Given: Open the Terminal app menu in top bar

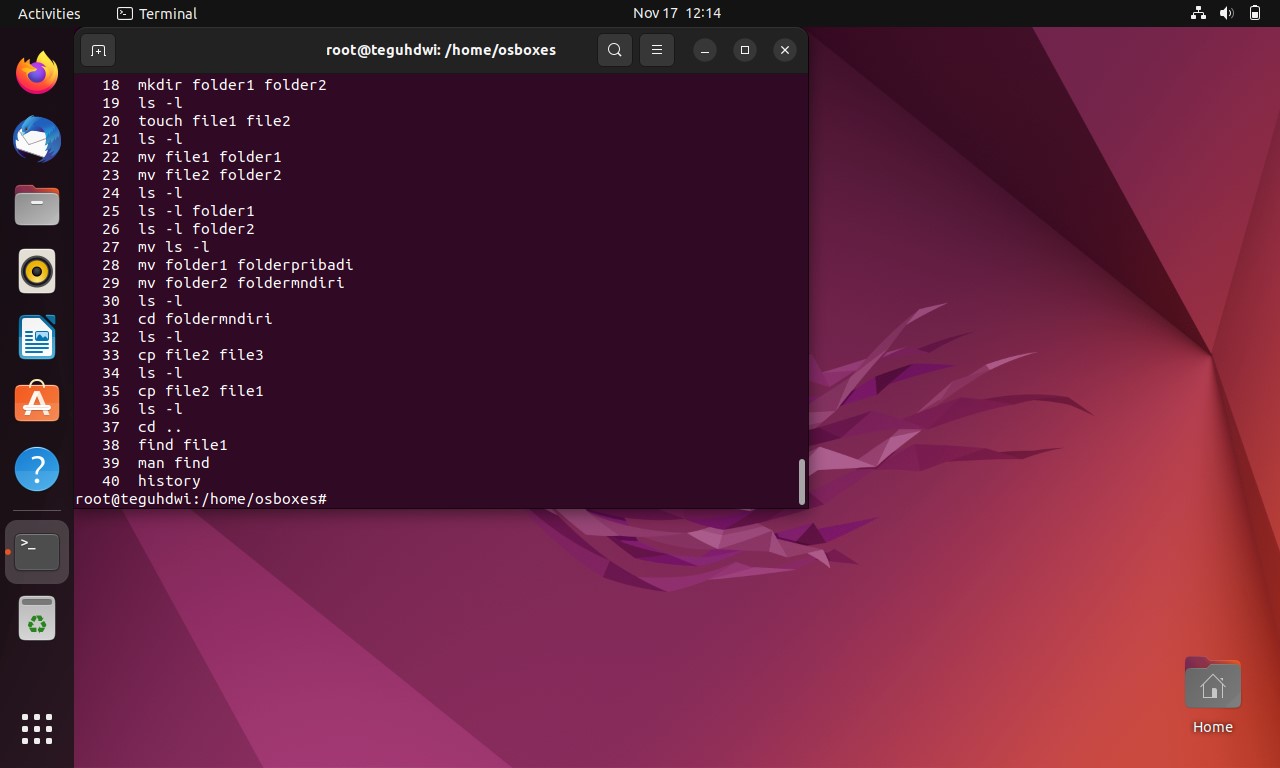Looking at the screenshot, I should (x=157, y=13).
